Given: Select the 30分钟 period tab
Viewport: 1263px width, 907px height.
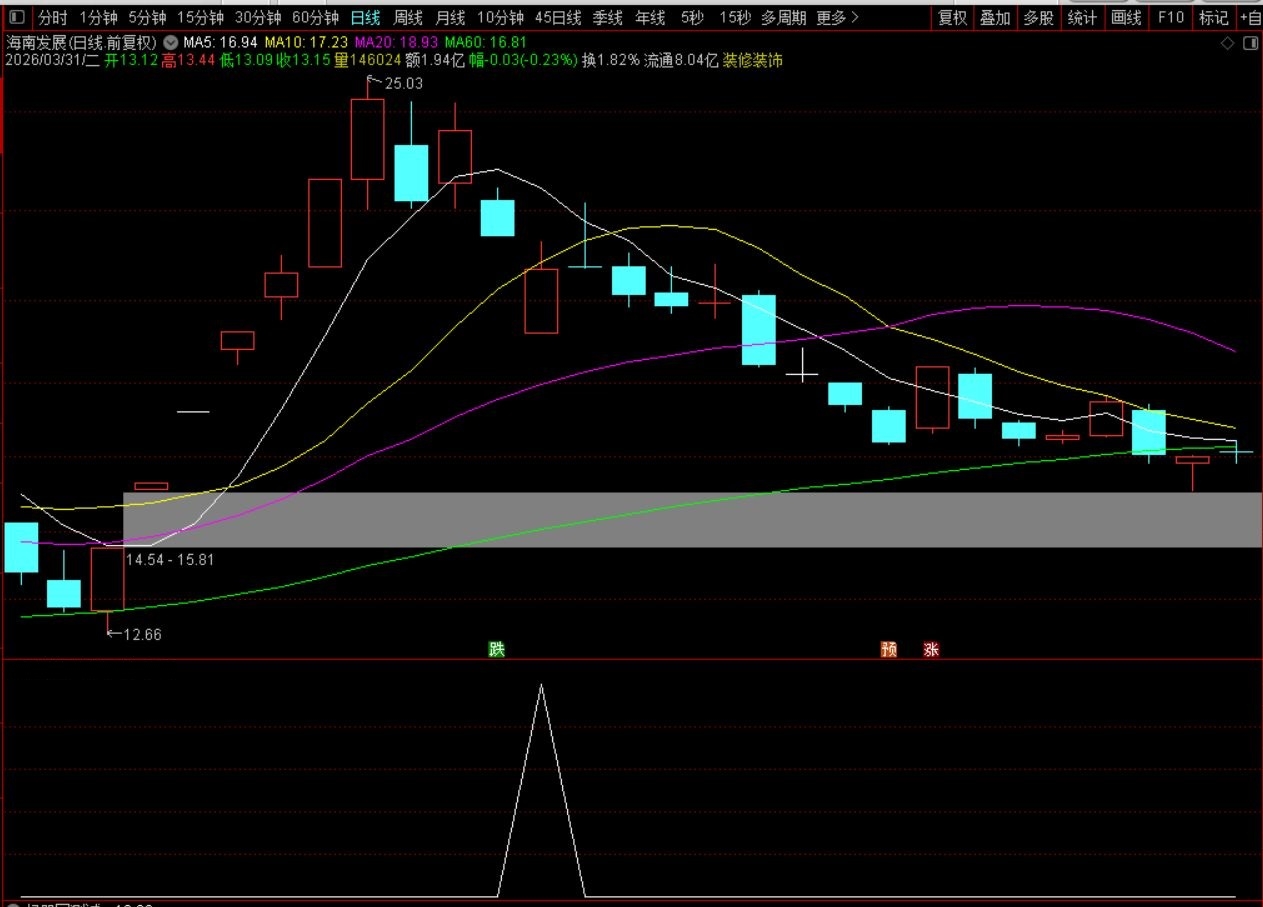Looking at the screenshot, I should (258, 17).
